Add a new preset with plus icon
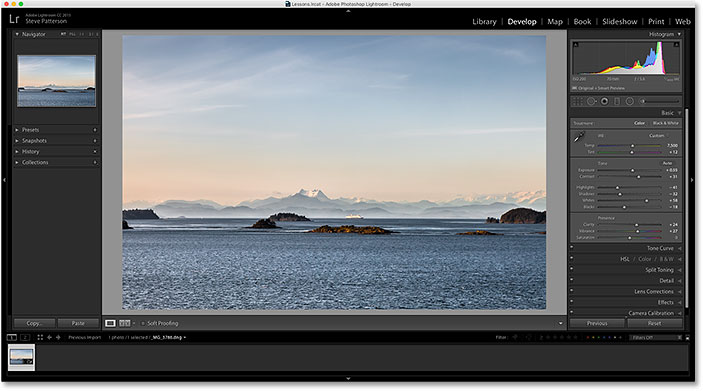The width and height of the screenshot is (703, 391). (x=95, y=130)
